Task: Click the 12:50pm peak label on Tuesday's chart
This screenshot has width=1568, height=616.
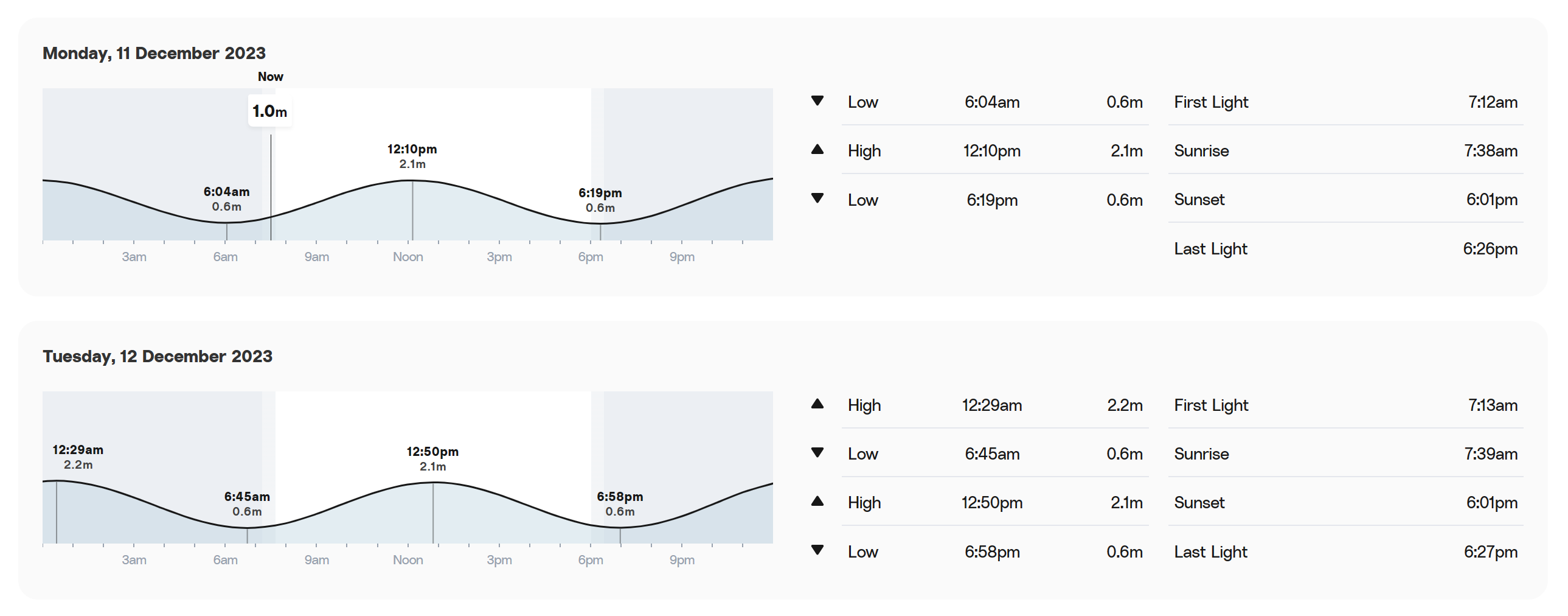Action: (x=432, y=459)
